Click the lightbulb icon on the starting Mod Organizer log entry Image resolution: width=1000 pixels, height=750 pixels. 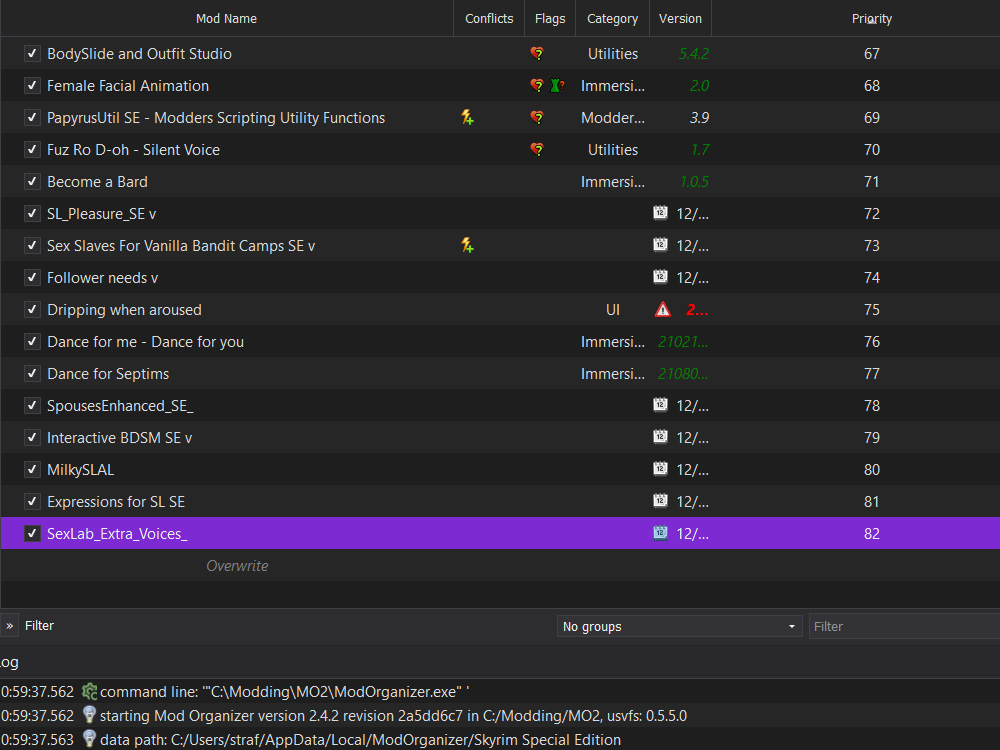pos(89,715)
